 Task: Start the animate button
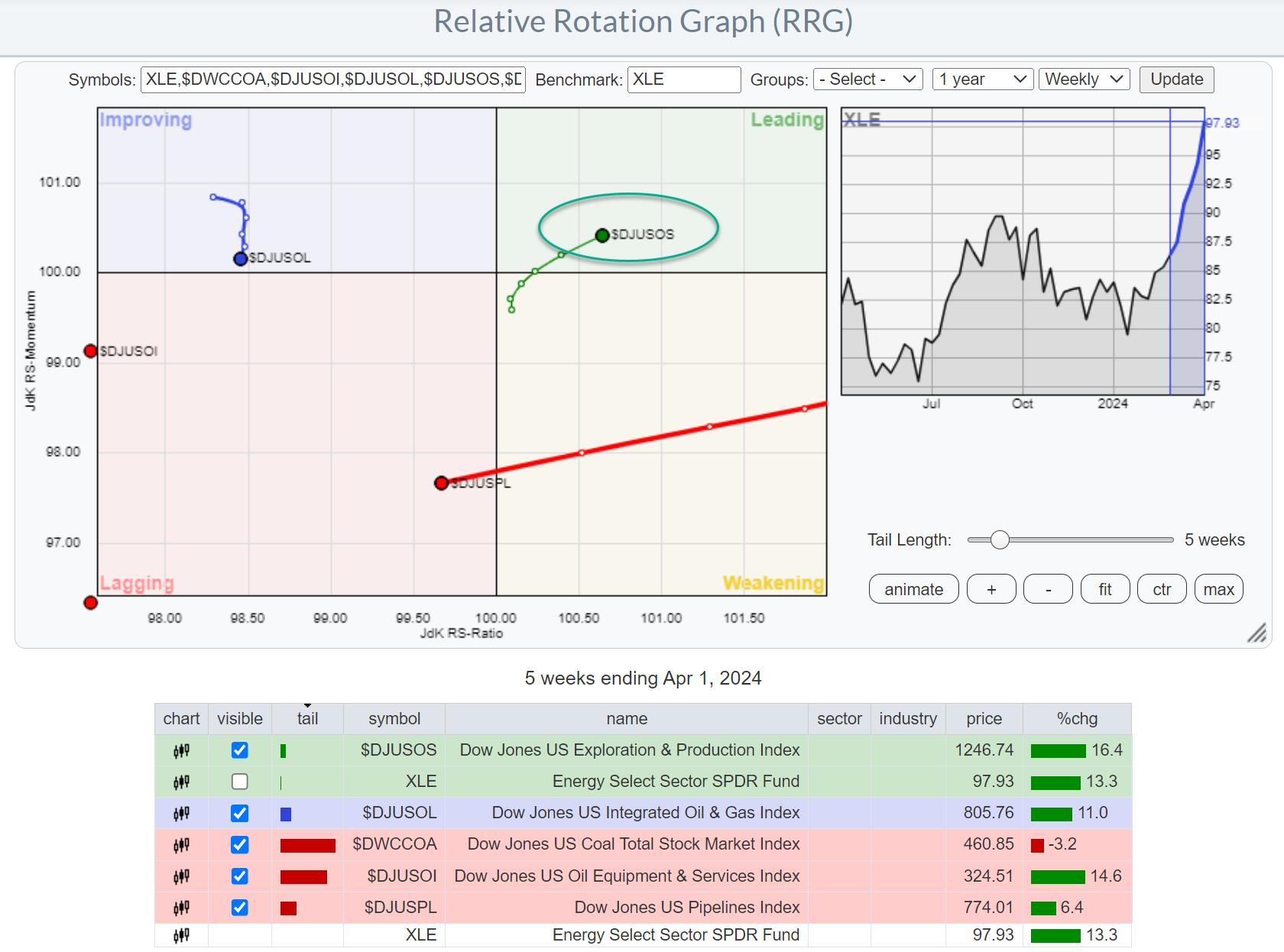pos(913,589)
